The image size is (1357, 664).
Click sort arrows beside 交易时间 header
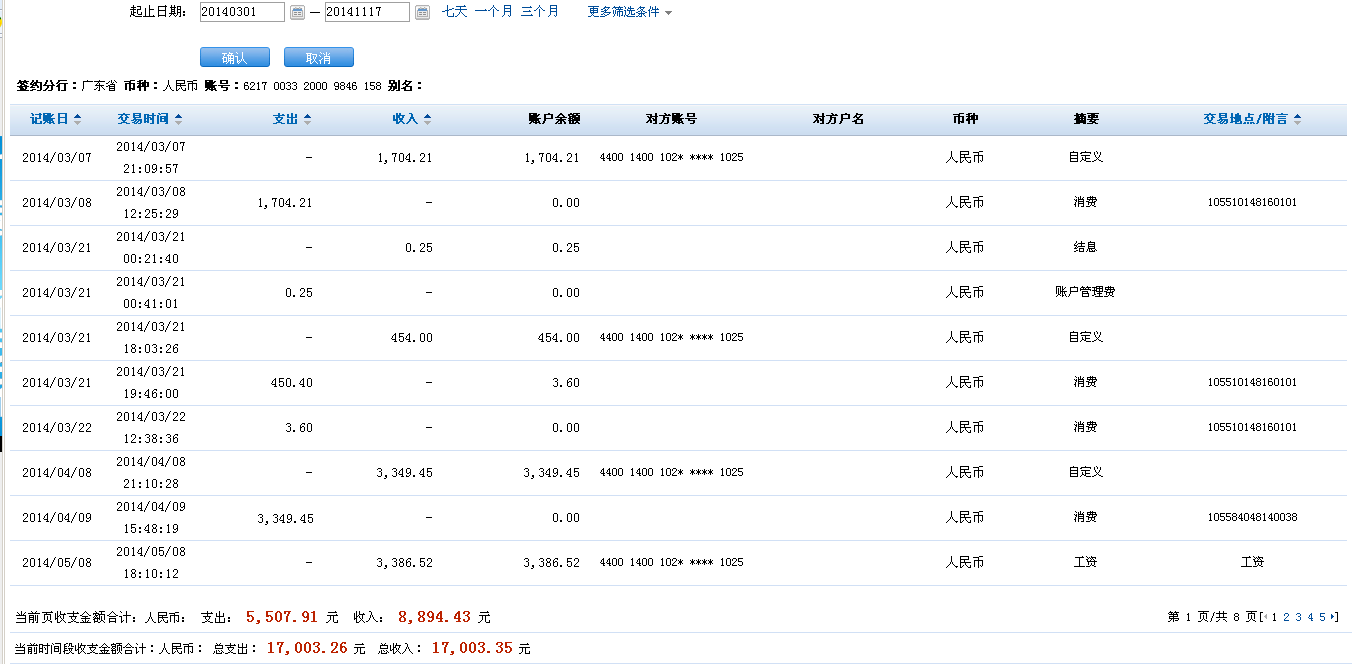tap(178, 119)
